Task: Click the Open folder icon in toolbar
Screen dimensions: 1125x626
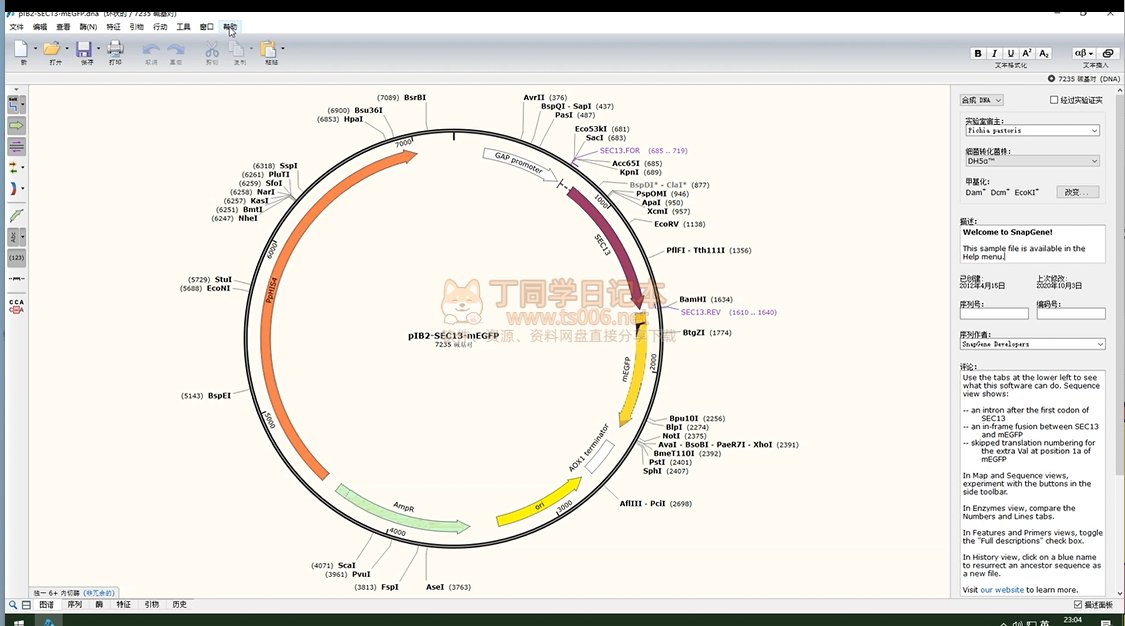Action: coord(52,49)
